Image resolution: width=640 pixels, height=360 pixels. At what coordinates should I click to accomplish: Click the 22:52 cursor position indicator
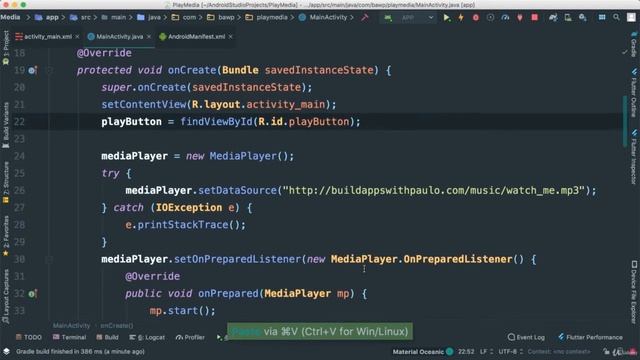coord(466,351)
